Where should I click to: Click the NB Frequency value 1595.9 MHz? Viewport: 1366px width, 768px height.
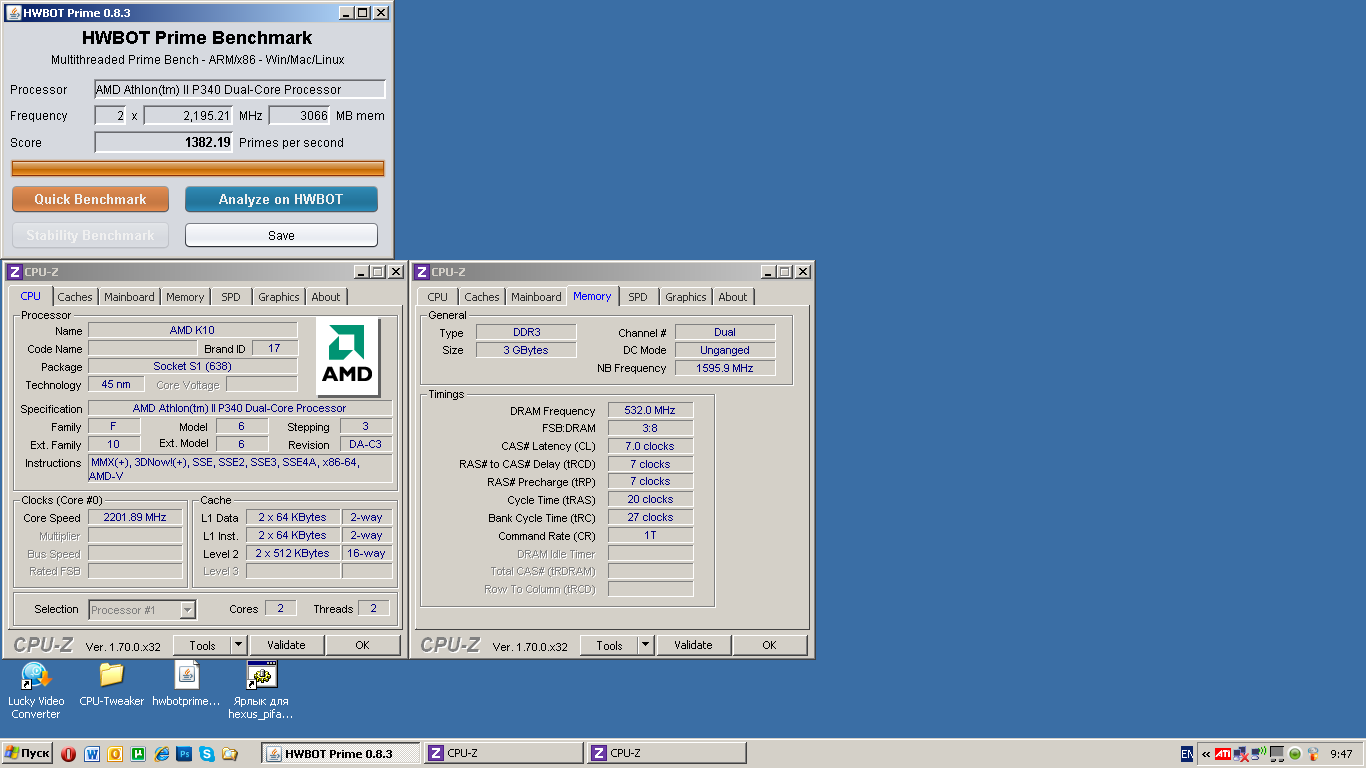tap(725, 368)
